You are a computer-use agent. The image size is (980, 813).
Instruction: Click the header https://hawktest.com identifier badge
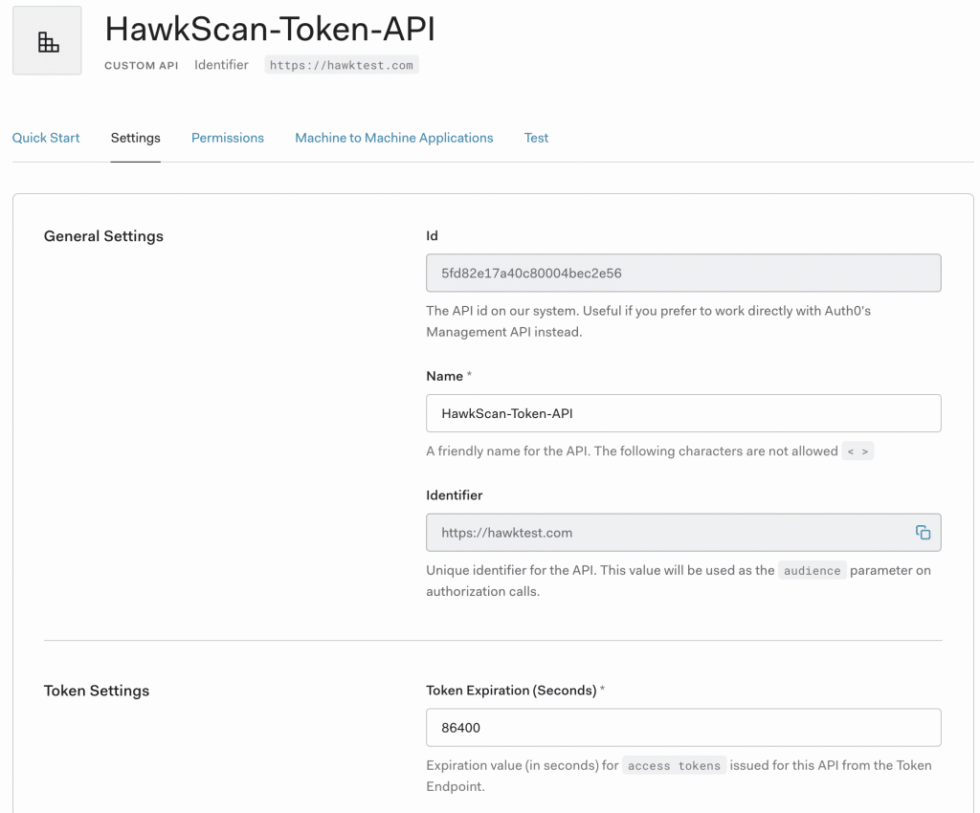[x=341, y=65]
